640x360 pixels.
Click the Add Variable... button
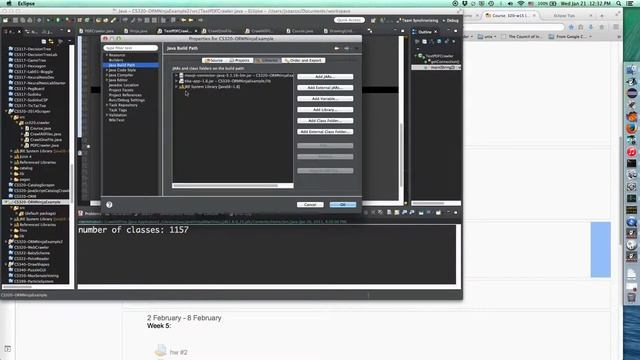tap(325, 99)
